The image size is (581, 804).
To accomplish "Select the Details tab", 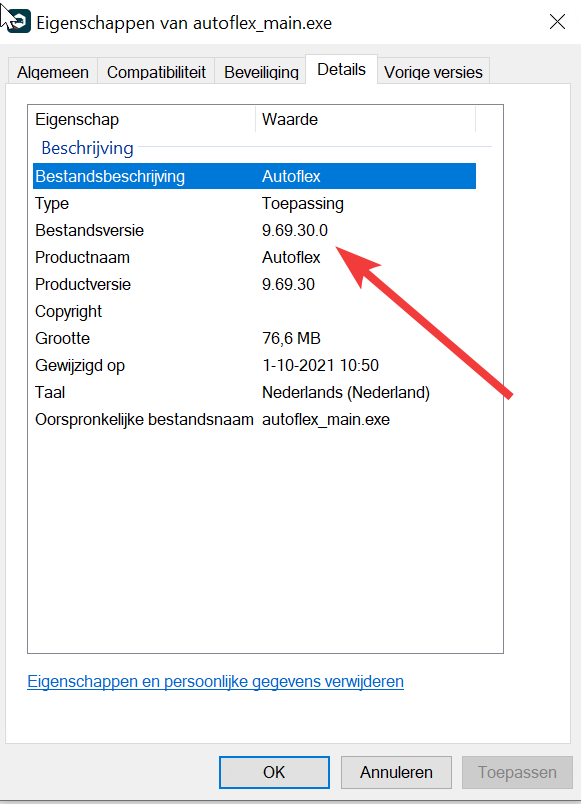I will tap(342, 69).
